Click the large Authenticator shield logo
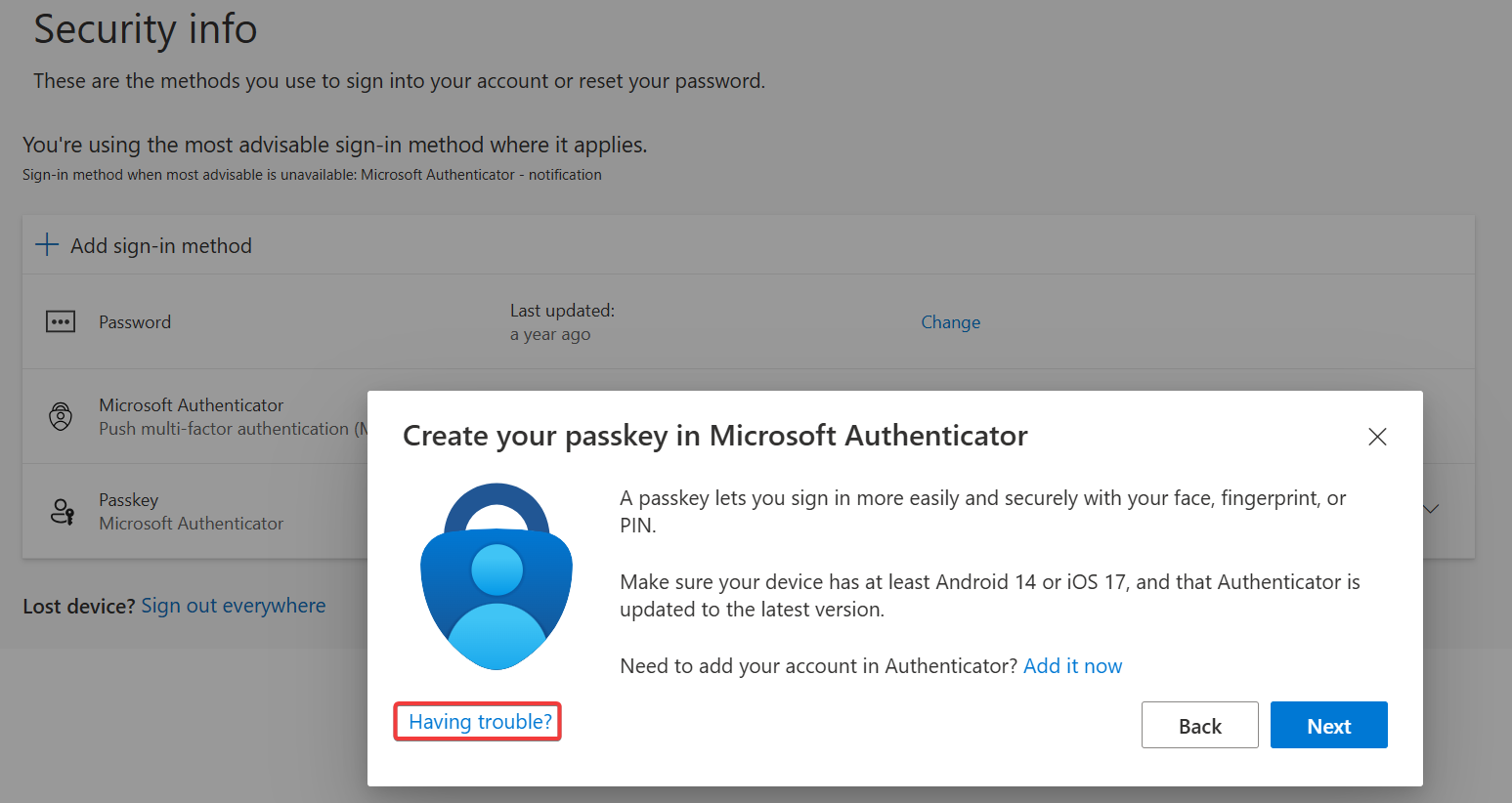The image size is (1512, 803). point(497,576)
